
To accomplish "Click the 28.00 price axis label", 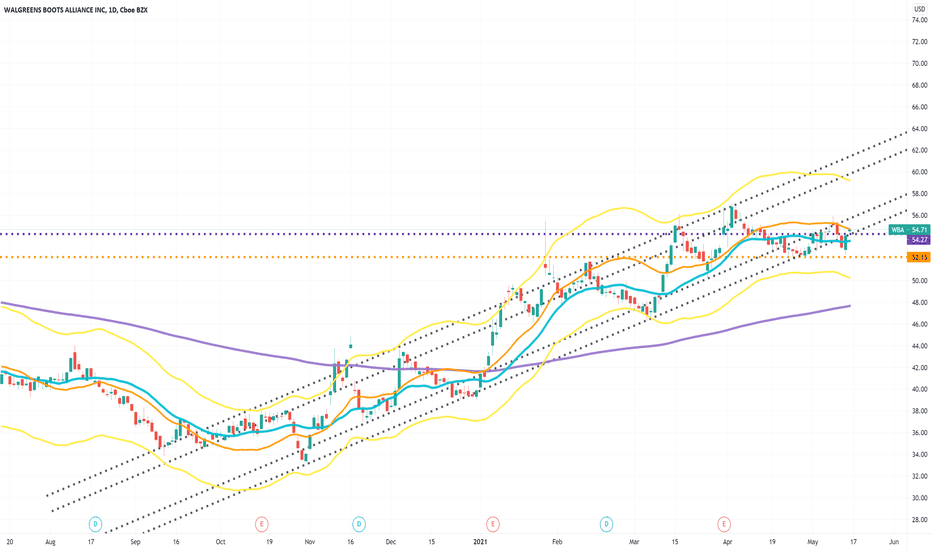I will pos(920,520).
